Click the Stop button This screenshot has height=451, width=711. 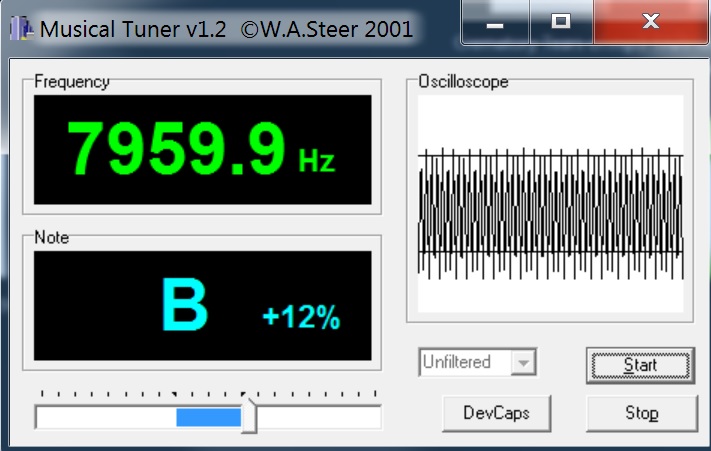(x=641, y=413)
